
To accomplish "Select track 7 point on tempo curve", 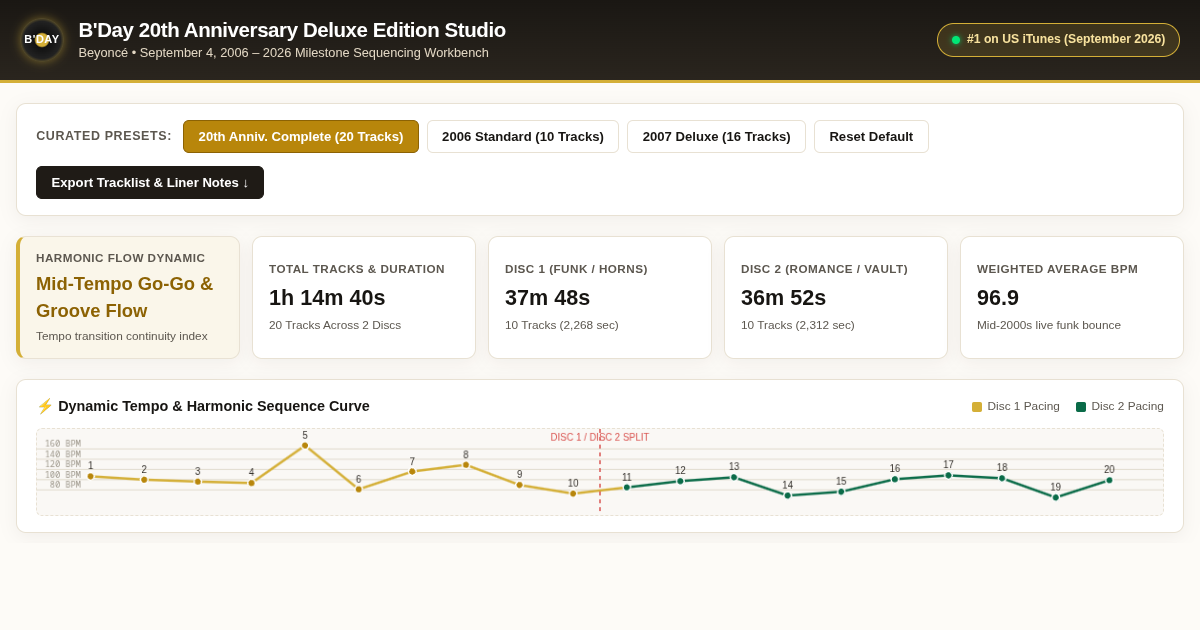I will 412,472.
